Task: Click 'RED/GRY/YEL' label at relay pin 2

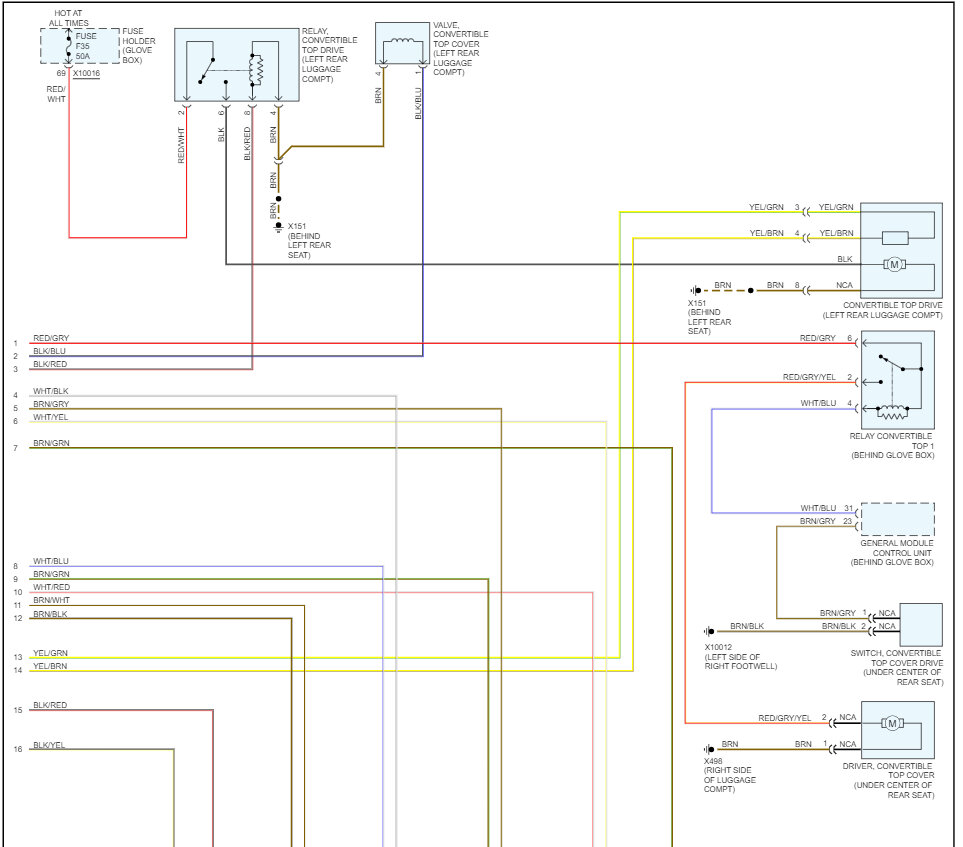Action: coord(809,377)
